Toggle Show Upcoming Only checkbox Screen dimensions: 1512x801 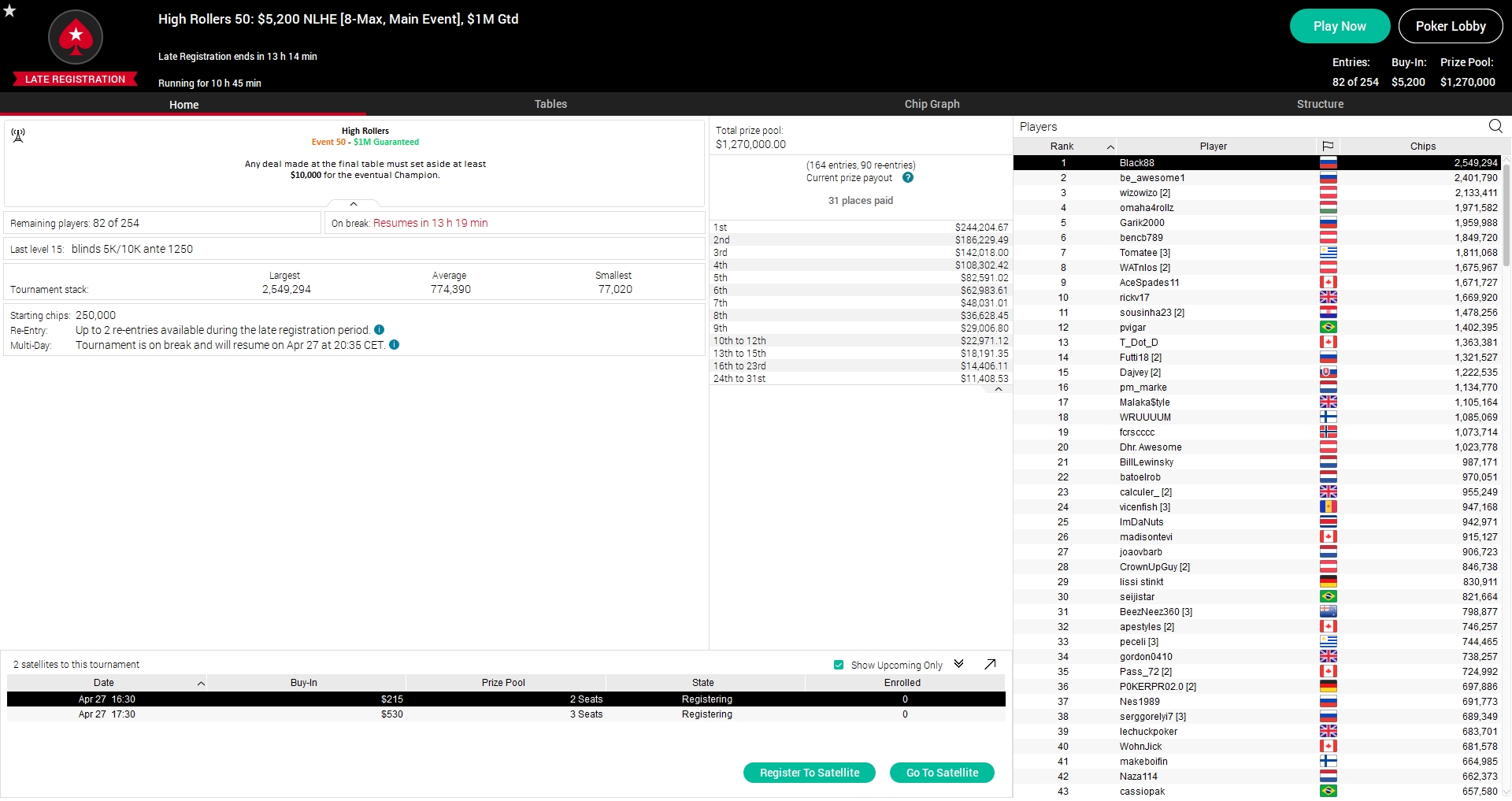pyautogui.click(x=839, y=666)
